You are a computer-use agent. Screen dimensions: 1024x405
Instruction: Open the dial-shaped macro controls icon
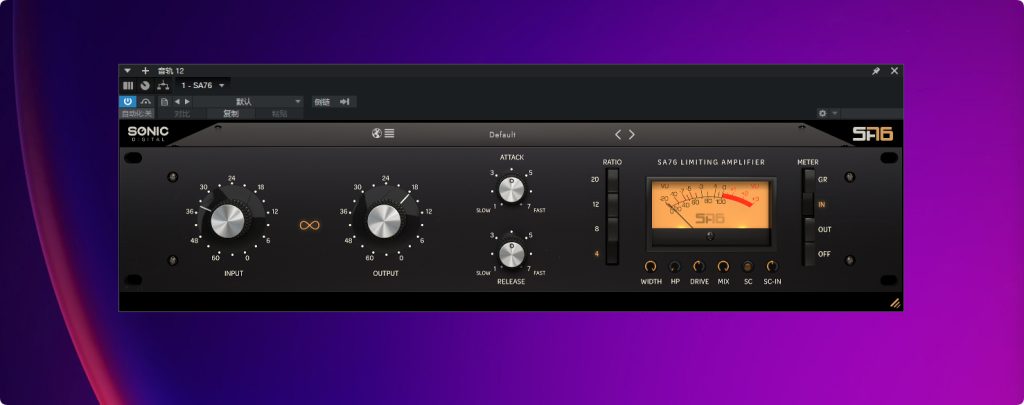[x=145, y=86]
